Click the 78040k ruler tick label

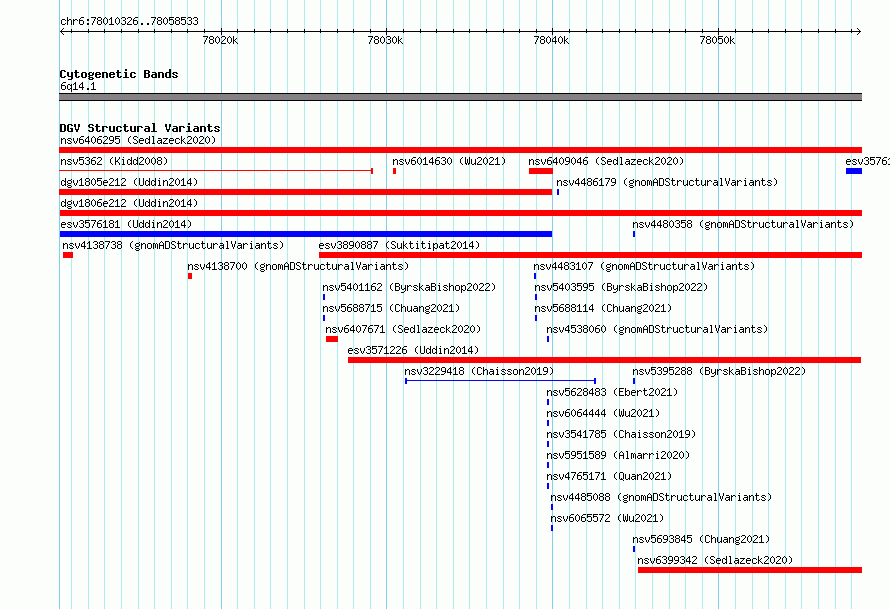[x=551, y=40]
